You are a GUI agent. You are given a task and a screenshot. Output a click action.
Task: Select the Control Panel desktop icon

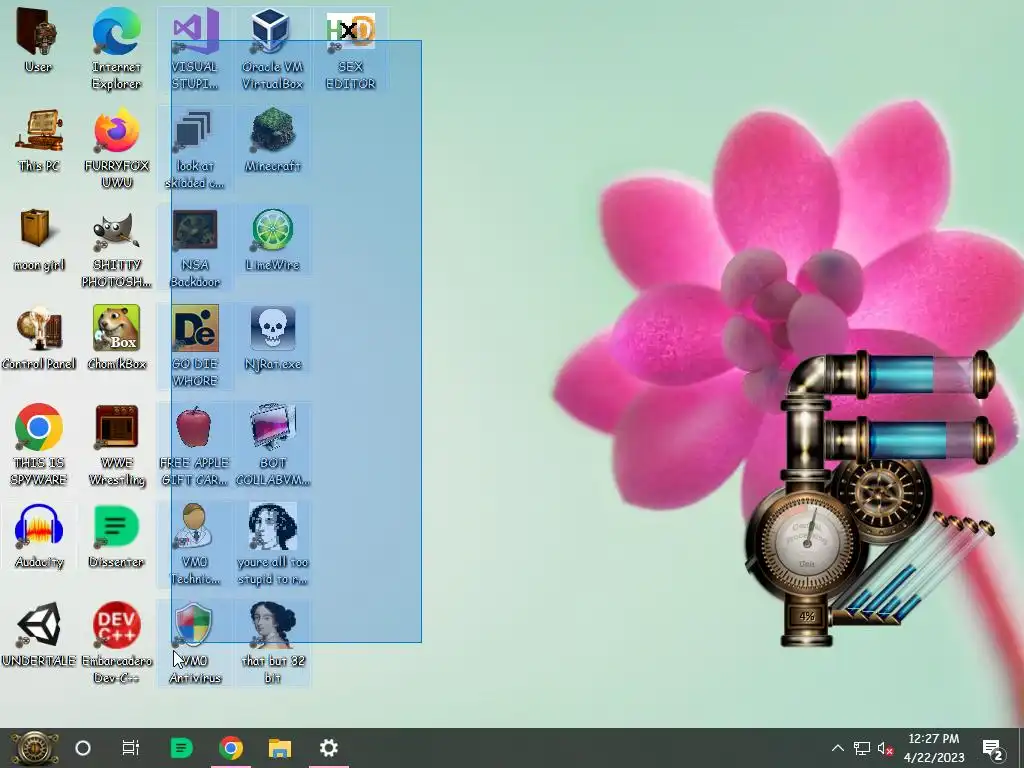tap(39, 338)
